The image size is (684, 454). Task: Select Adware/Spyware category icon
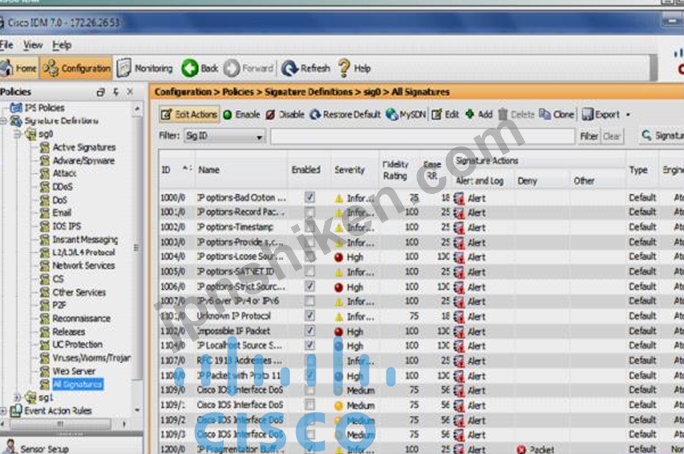tap(44, 160)
